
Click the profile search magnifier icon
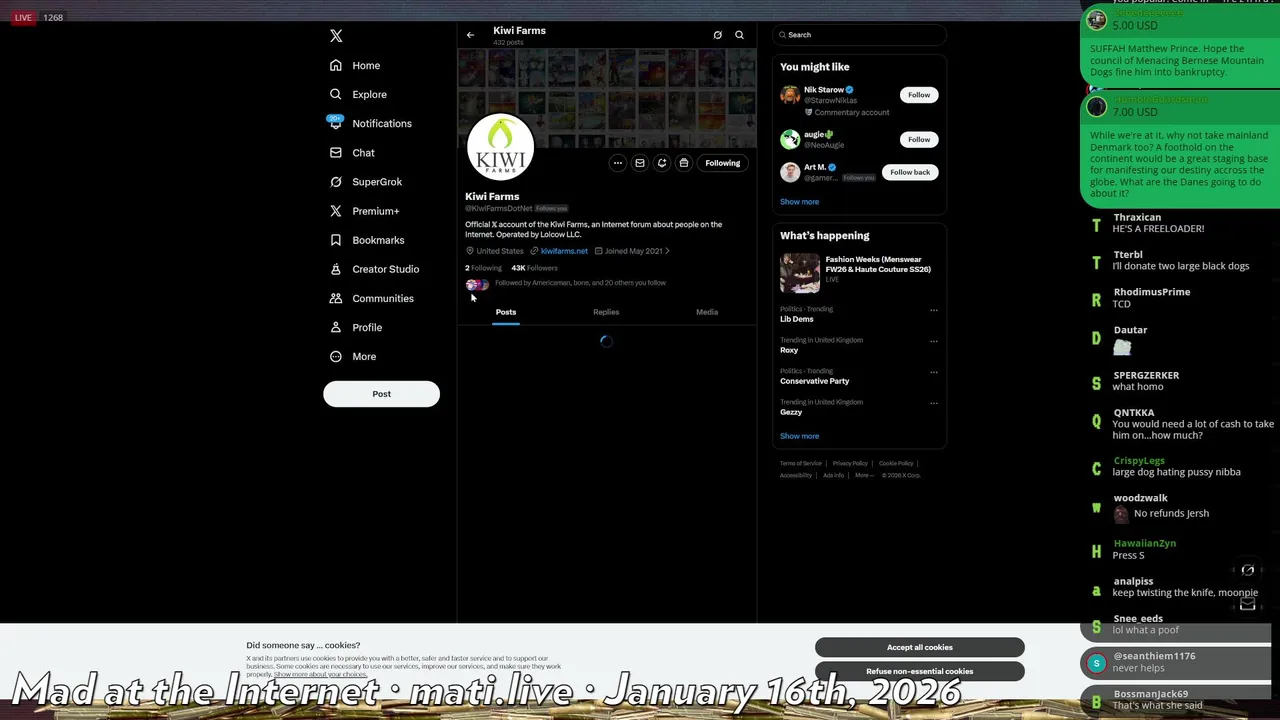click(x=739, y=35)
